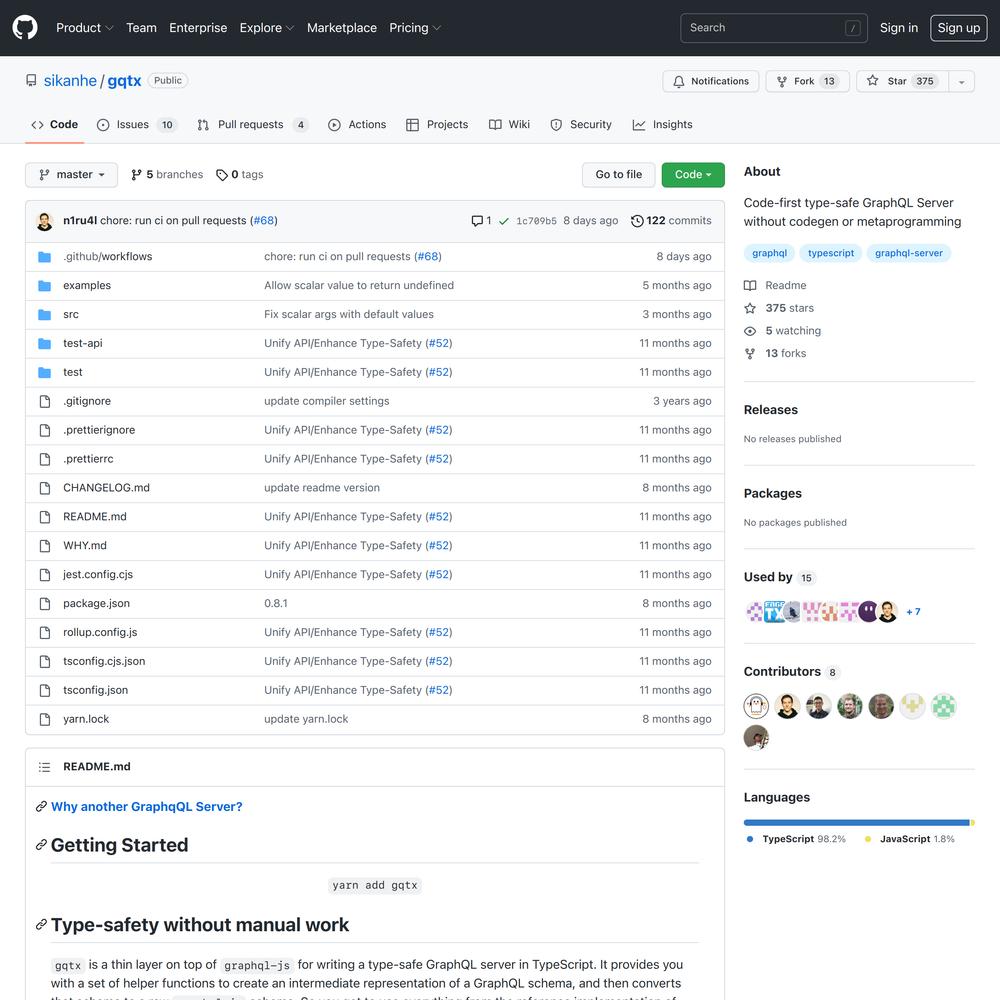Star the gqtx repository
The height and width of the screenshot is (1000, 1000).
tap(902, 81)
